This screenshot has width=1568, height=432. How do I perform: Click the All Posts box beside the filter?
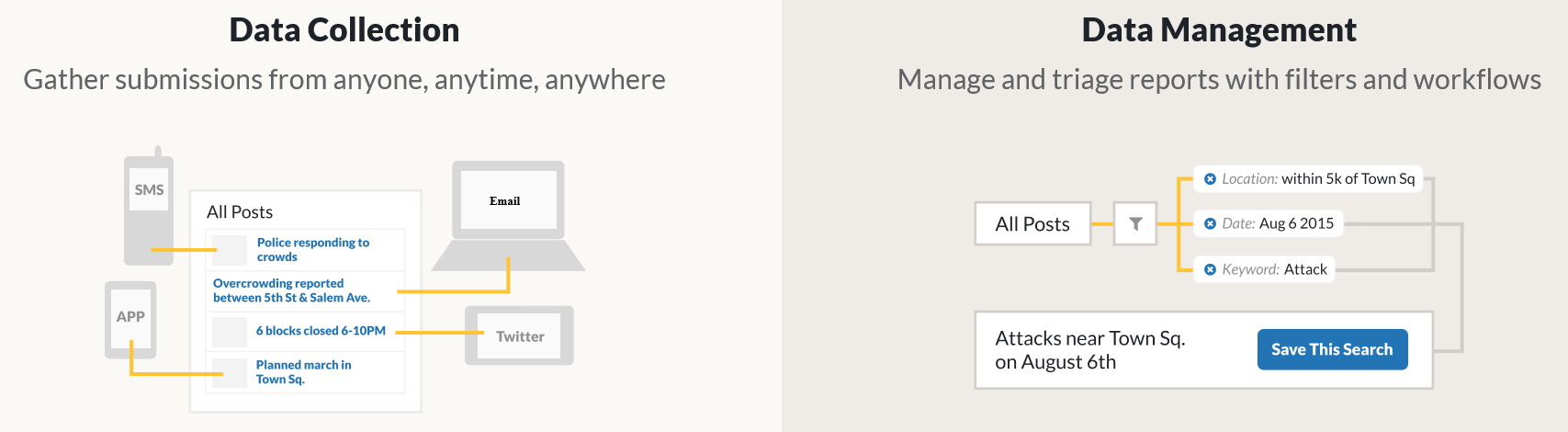pos(1032,223)
